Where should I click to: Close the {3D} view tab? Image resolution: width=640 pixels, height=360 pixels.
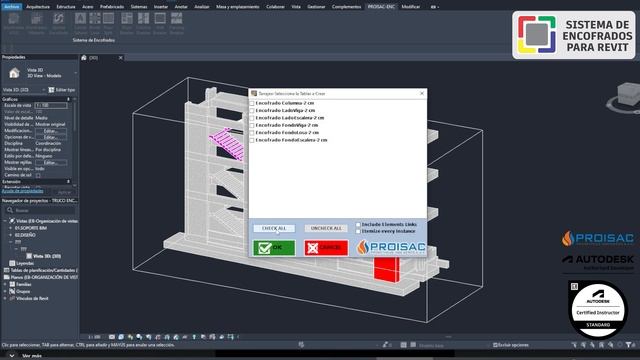coord(120,58)
